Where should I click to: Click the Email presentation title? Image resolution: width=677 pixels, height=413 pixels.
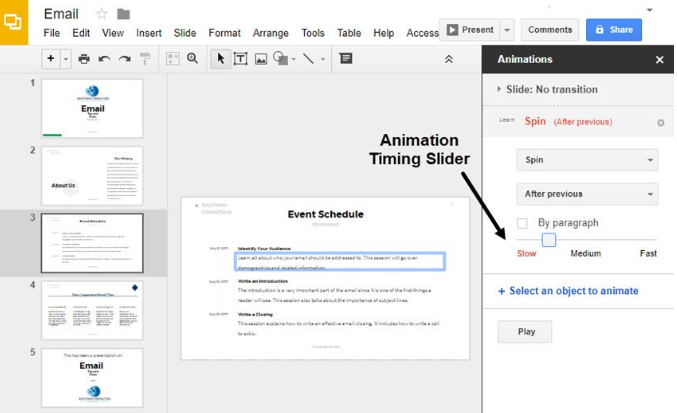[61, 14]
